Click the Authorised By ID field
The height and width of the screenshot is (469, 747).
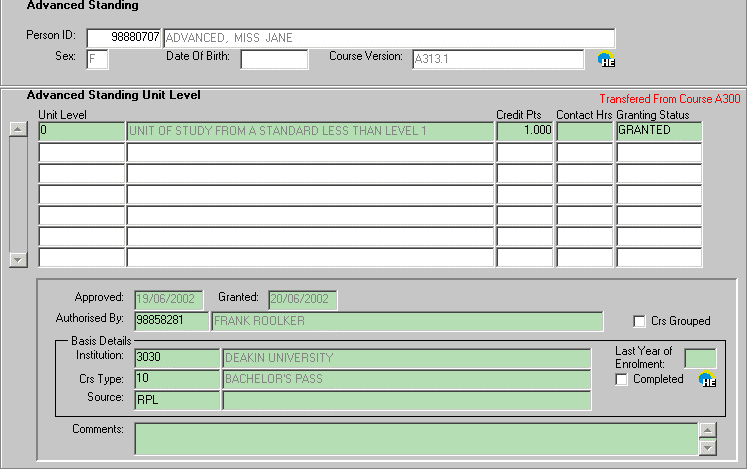pyautogui.click(x=170, y=321)
